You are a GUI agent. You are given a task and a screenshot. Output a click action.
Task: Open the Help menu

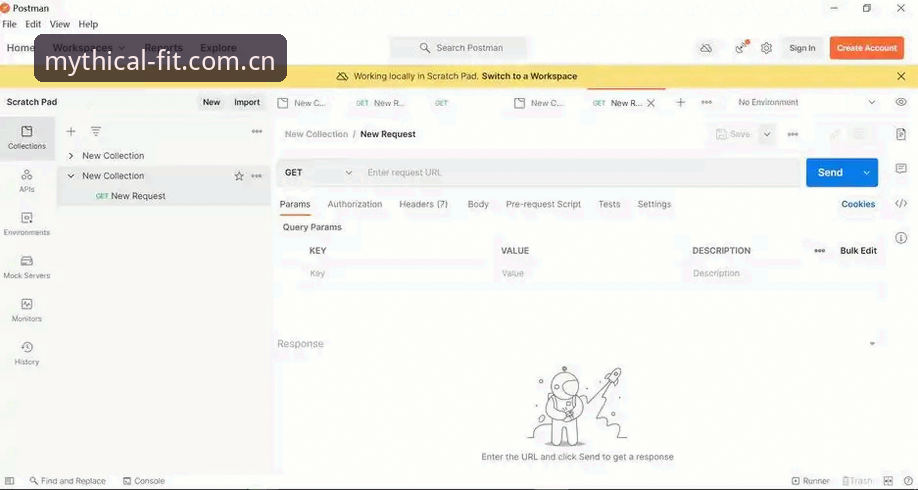pyautogui.click(x=88, y=24)
